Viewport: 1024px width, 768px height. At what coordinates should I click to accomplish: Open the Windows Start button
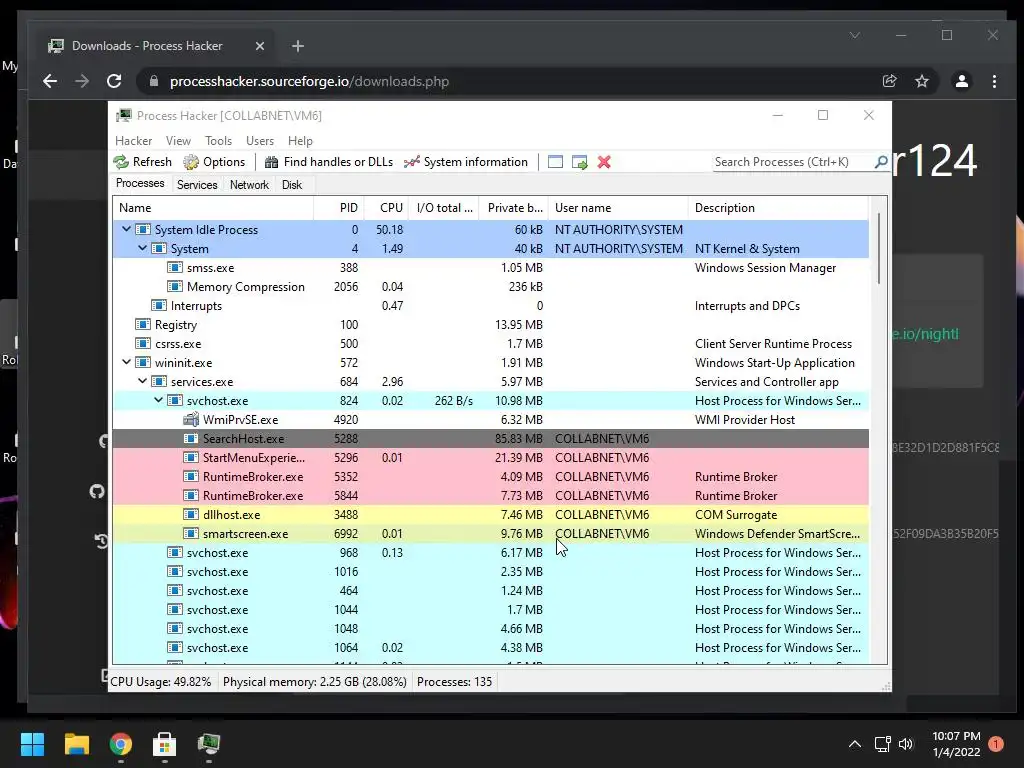[x=32, y=744]
